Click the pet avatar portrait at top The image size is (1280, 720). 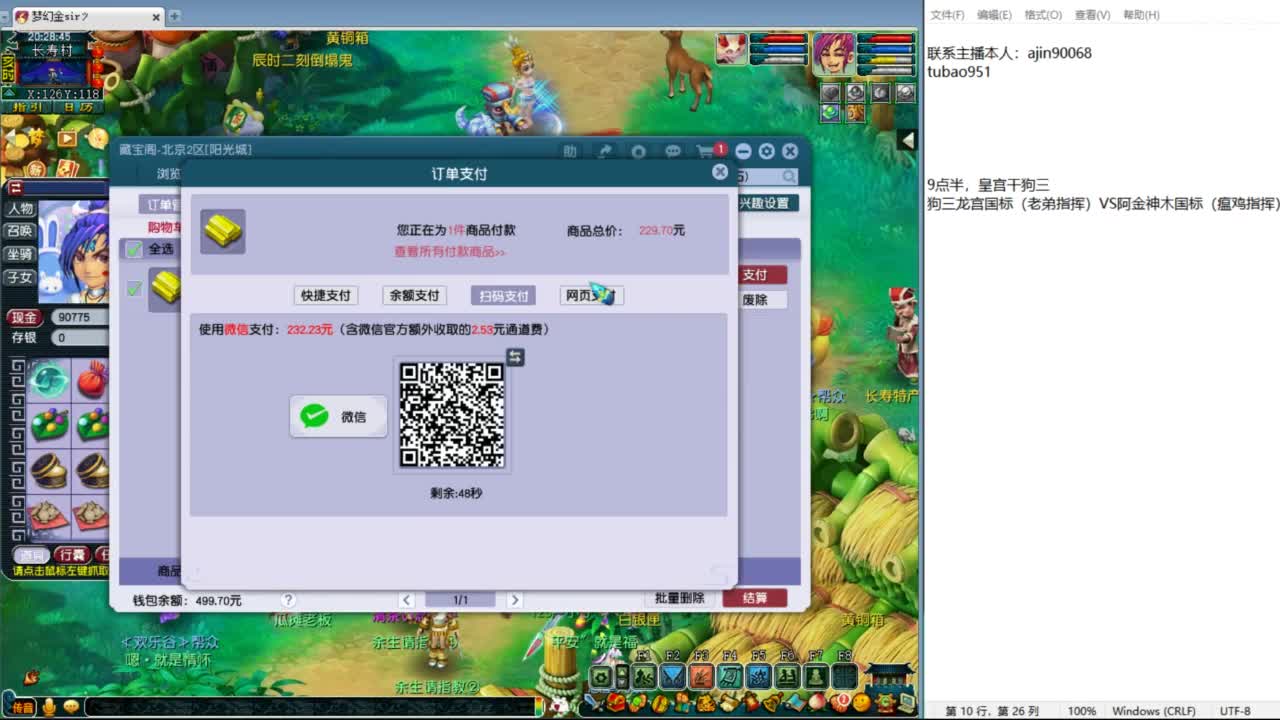(731, 48)
